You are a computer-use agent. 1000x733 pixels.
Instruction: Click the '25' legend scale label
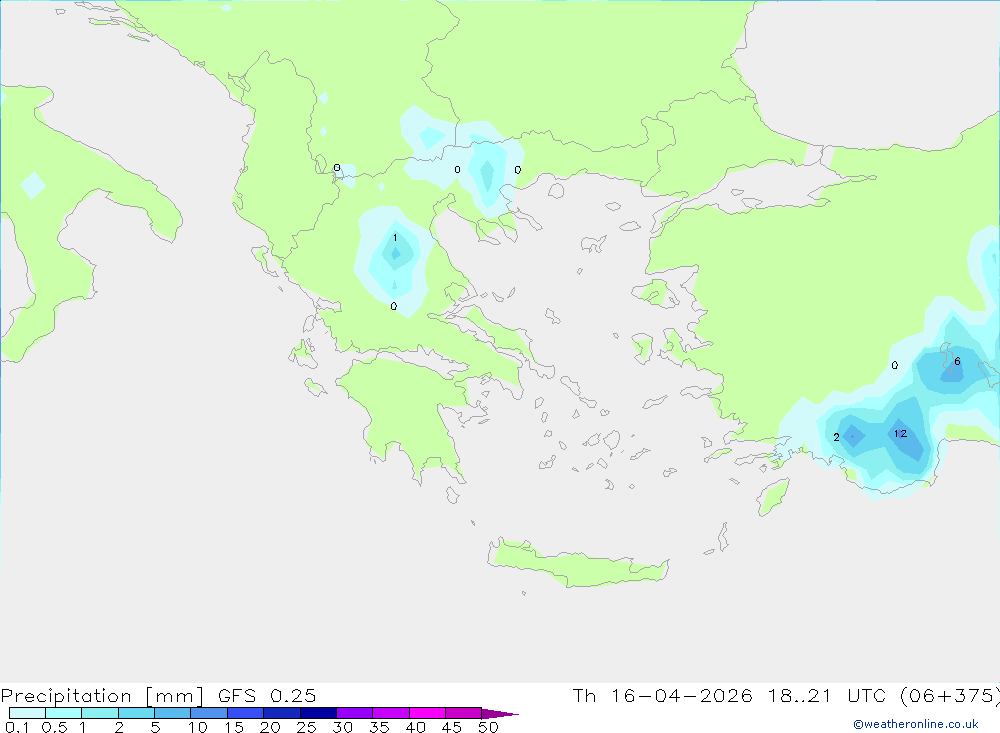[307, 727]
